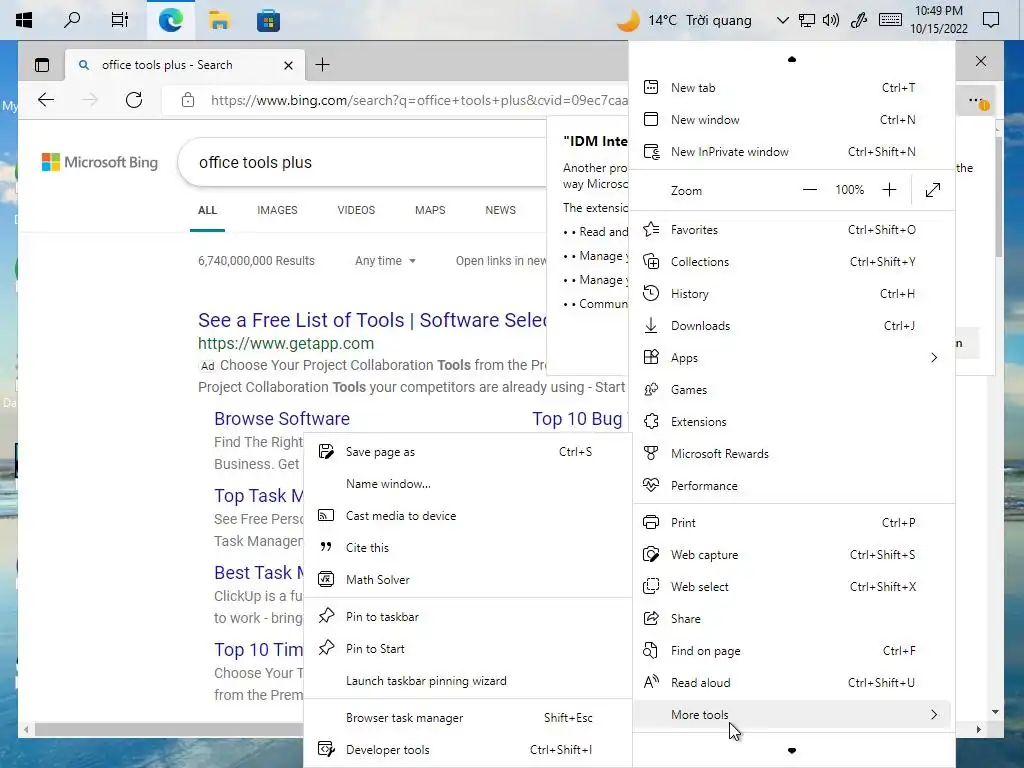1024x768 pixels.
Task: Click the Find on page icon
Action: [651, 650]
